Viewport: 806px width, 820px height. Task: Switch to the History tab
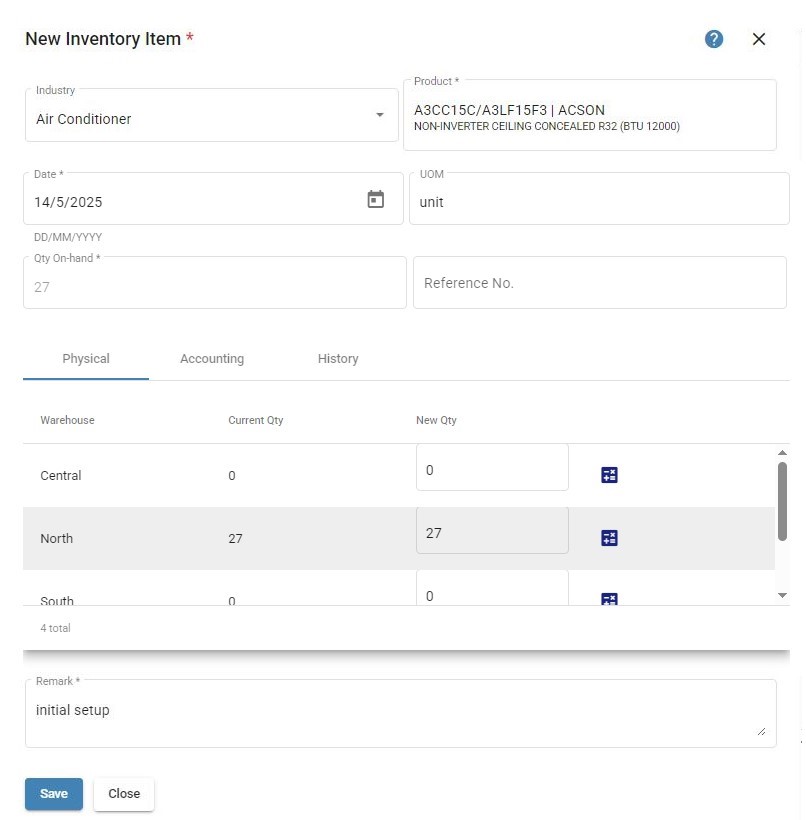[x=338, y=359]
